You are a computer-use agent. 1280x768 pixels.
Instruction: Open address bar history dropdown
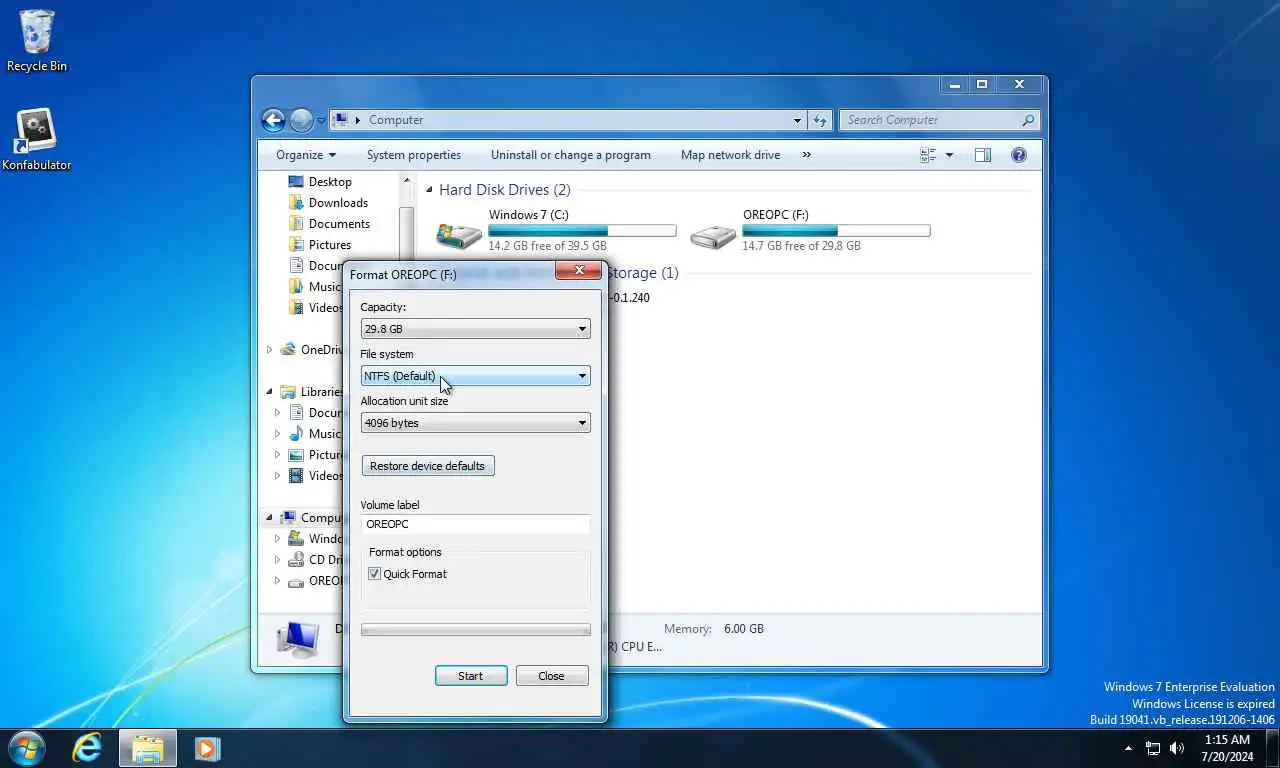click(797, 120)
